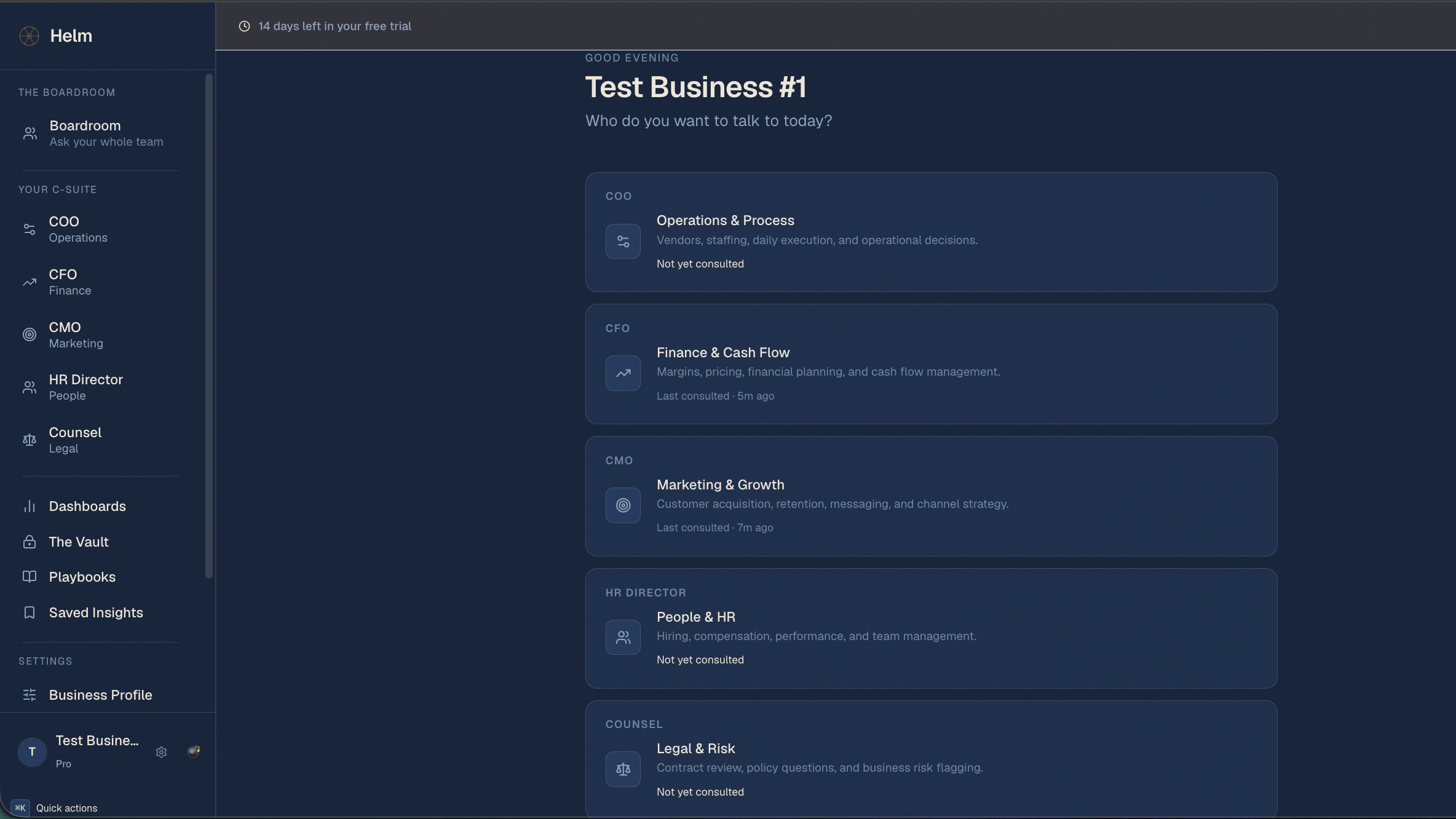Open Saved Insights via the bookmark icon
This screenshot has height=819, width=1456.
point(30,612)
